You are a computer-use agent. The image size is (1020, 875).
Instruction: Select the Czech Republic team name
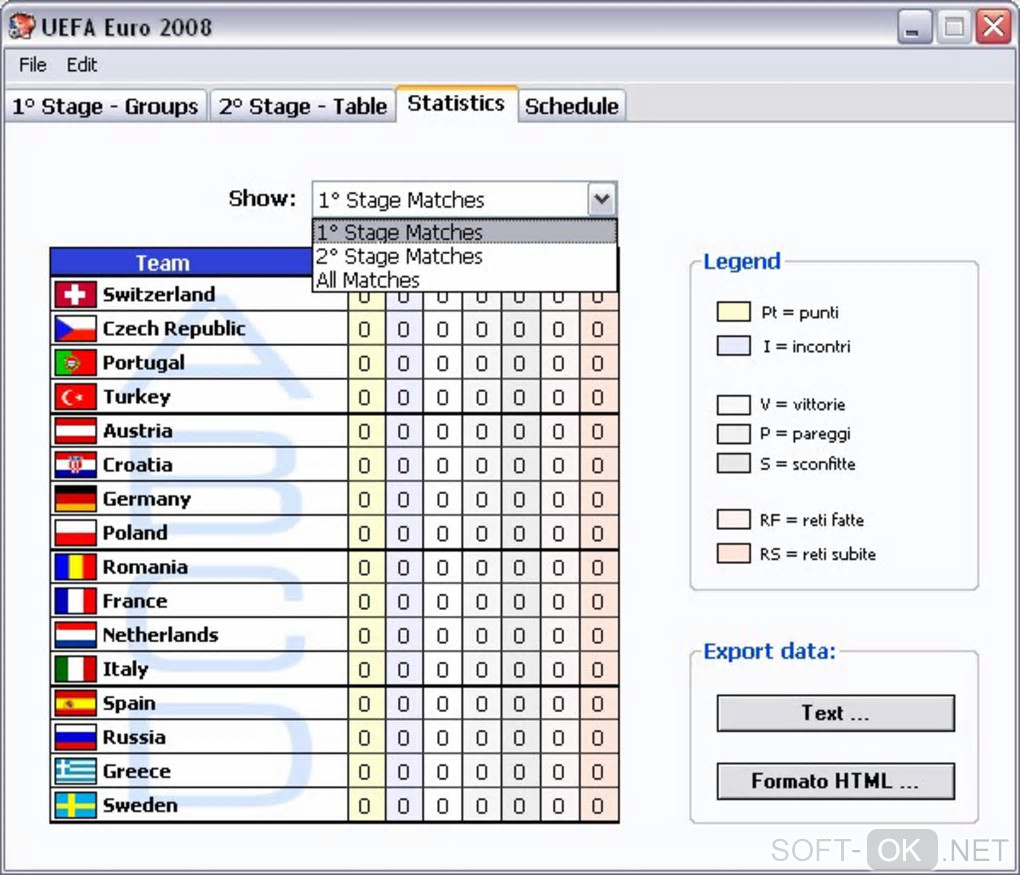[x=174, y=329]
